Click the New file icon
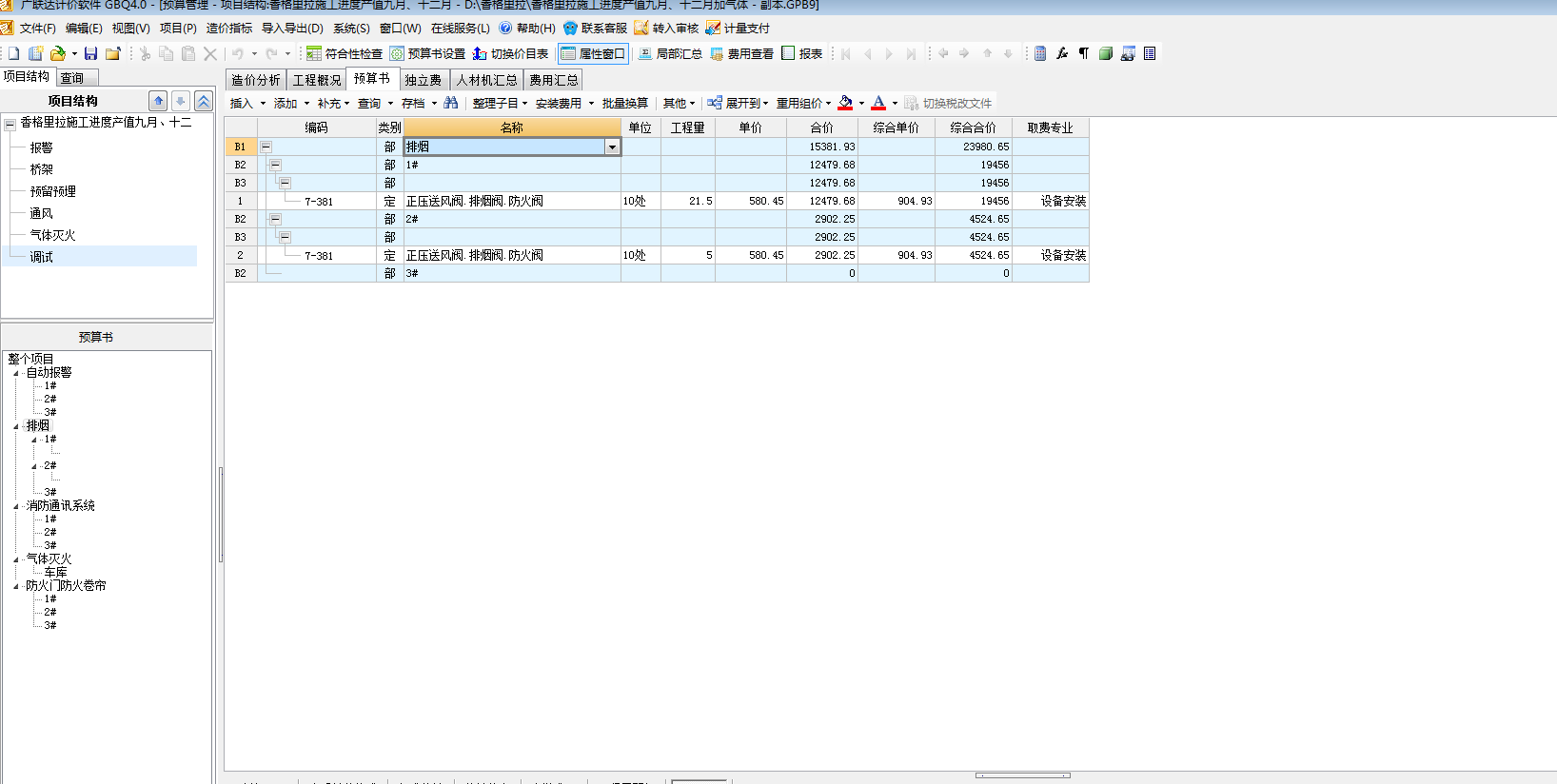The height and width of the screenshot is (784, 1557). [13, 54]
